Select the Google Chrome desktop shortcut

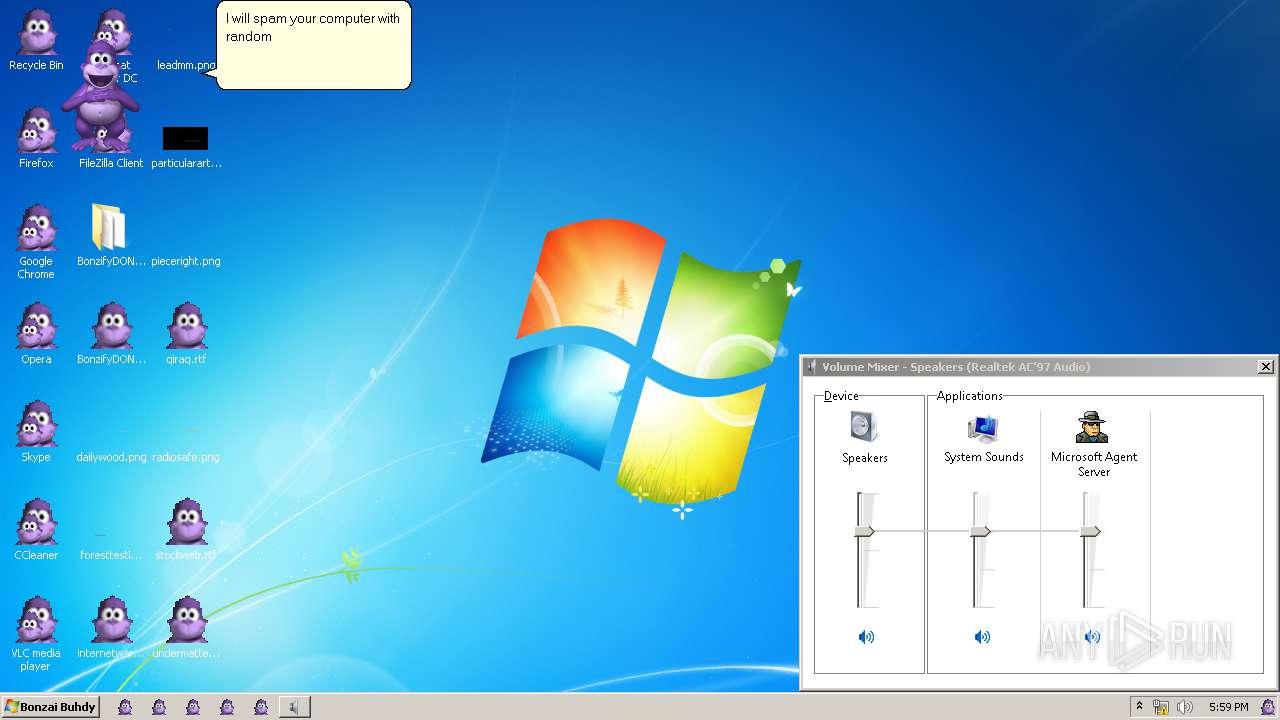(x=36, y=242)
